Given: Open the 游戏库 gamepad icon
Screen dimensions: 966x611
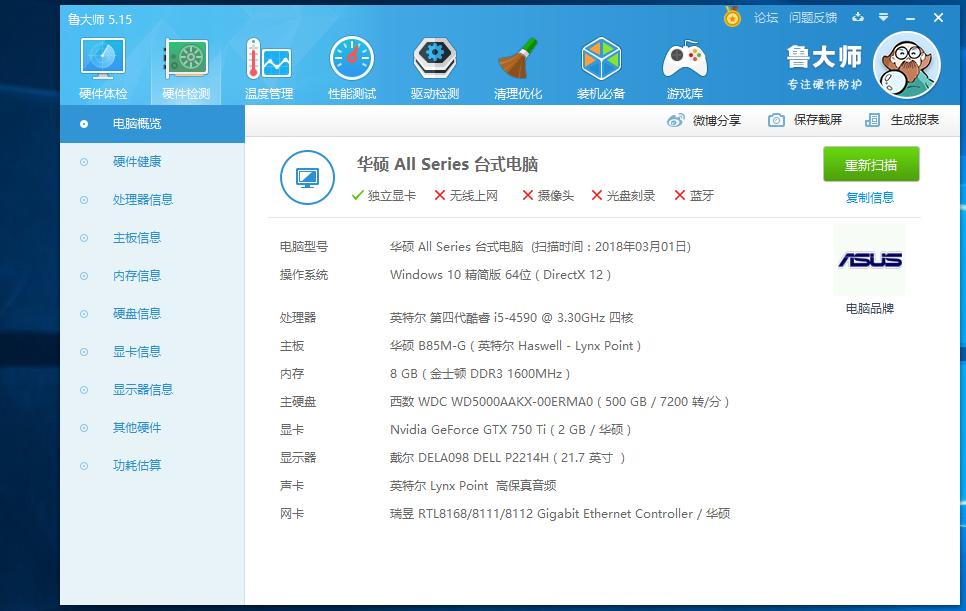Looking at the screenshot, I should [x=684, y=68].
